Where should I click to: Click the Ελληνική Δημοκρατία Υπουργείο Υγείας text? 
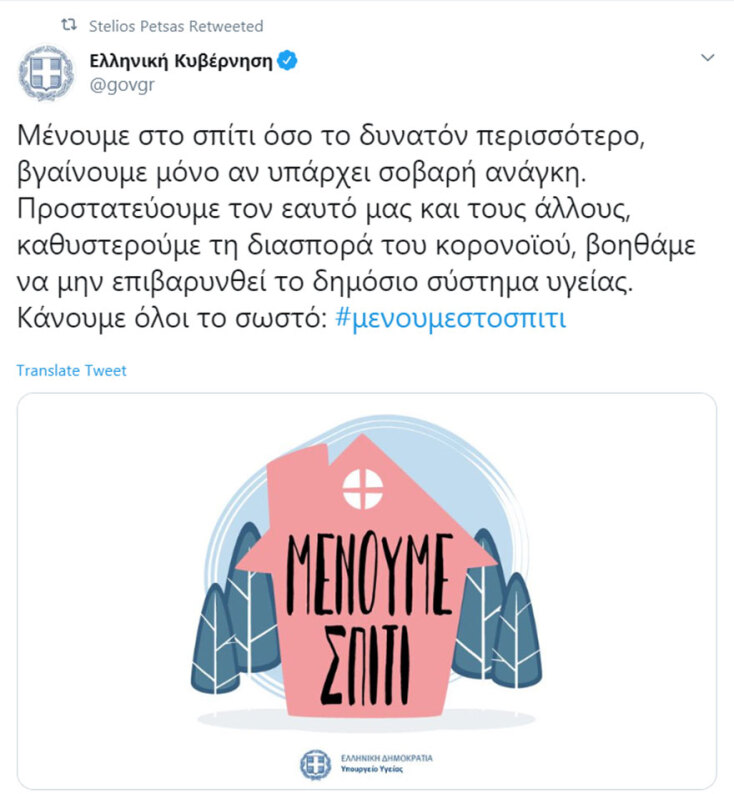coord(387,764)
